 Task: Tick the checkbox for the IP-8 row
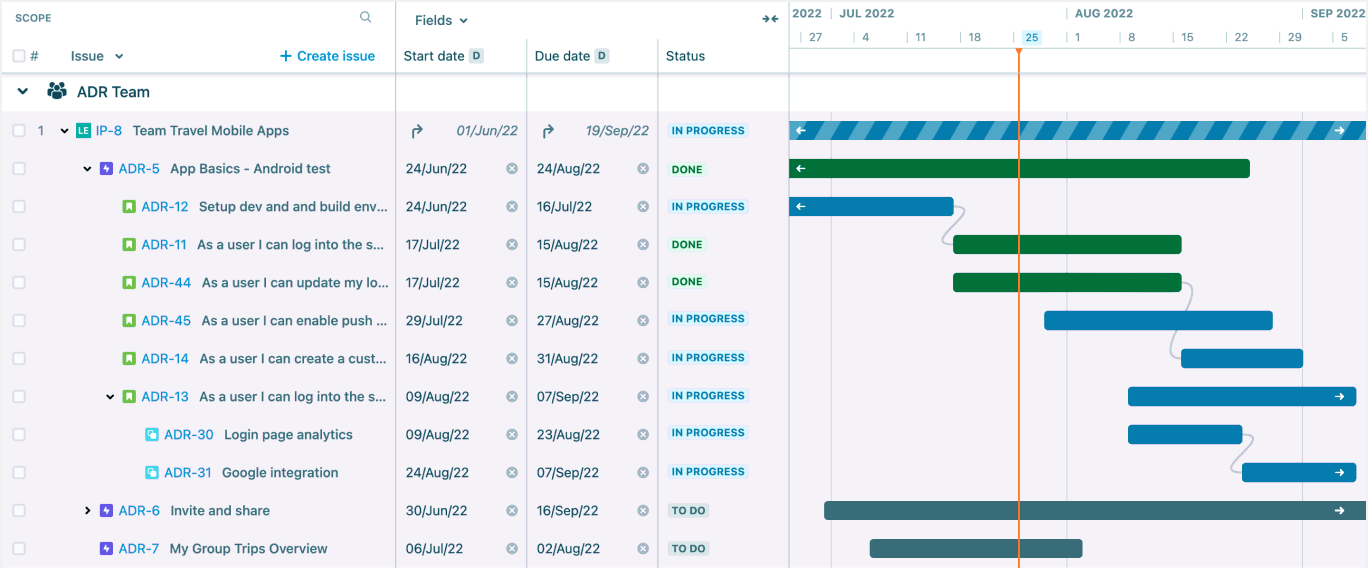(19, 131)
